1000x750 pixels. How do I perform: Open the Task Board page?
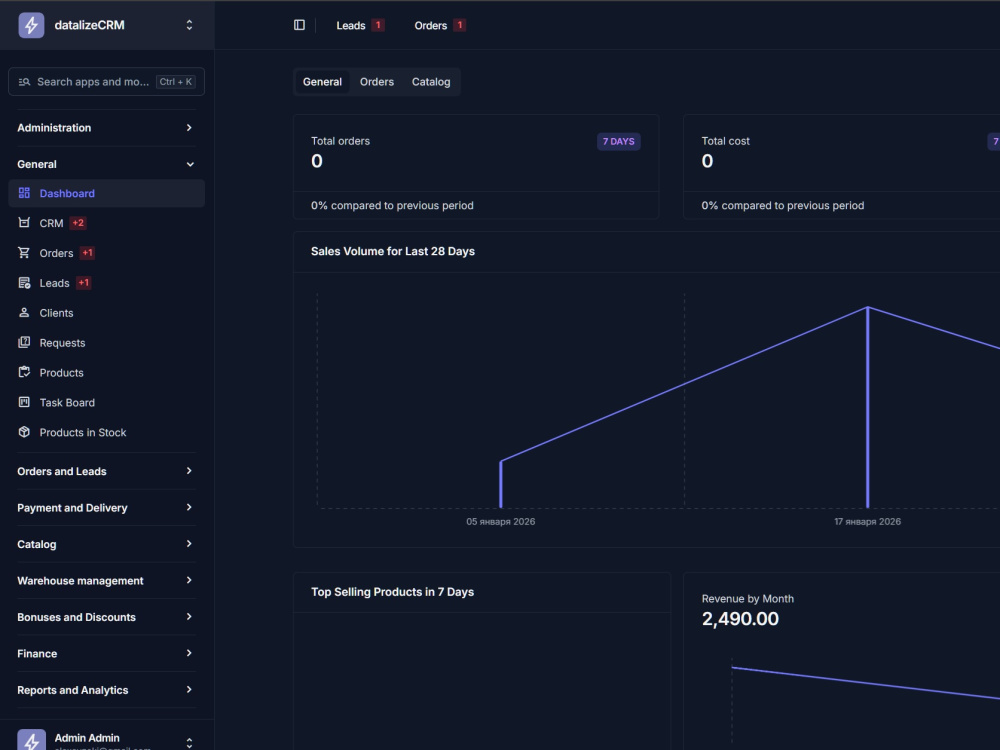pos(106,402)
